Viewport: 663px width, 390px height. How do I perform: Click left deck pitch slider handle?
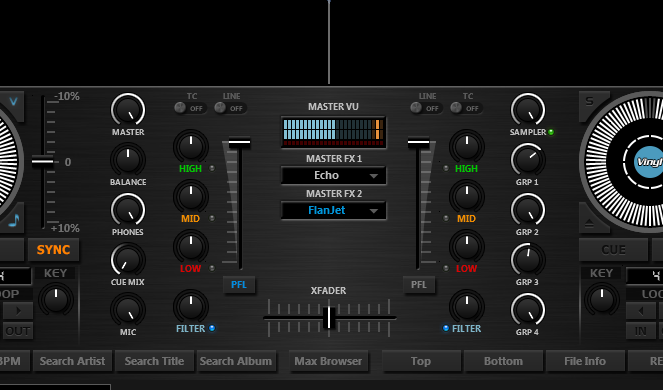coord(43,161)
